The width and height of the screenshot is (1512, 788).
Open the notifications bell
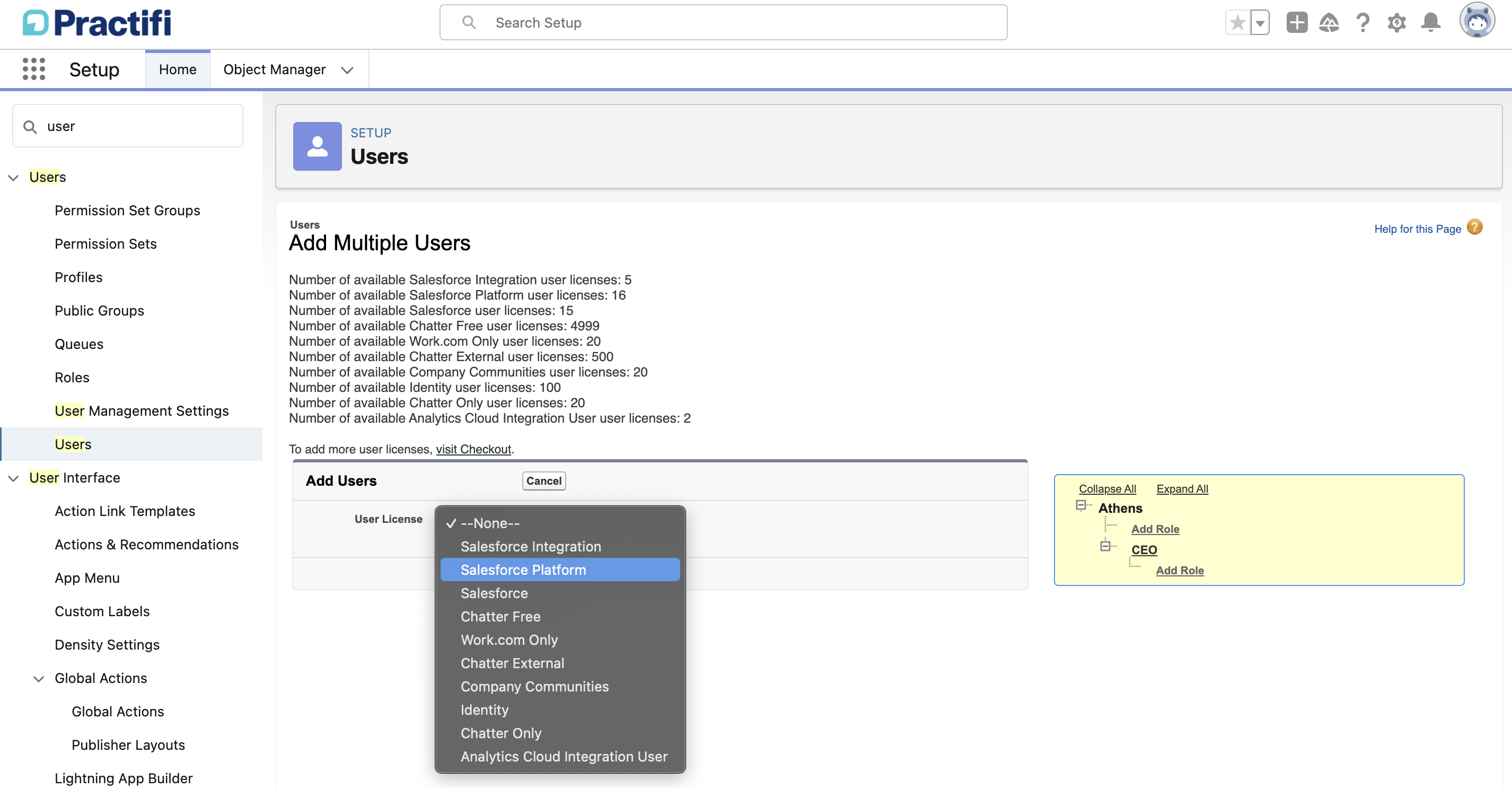[1430, 23]
